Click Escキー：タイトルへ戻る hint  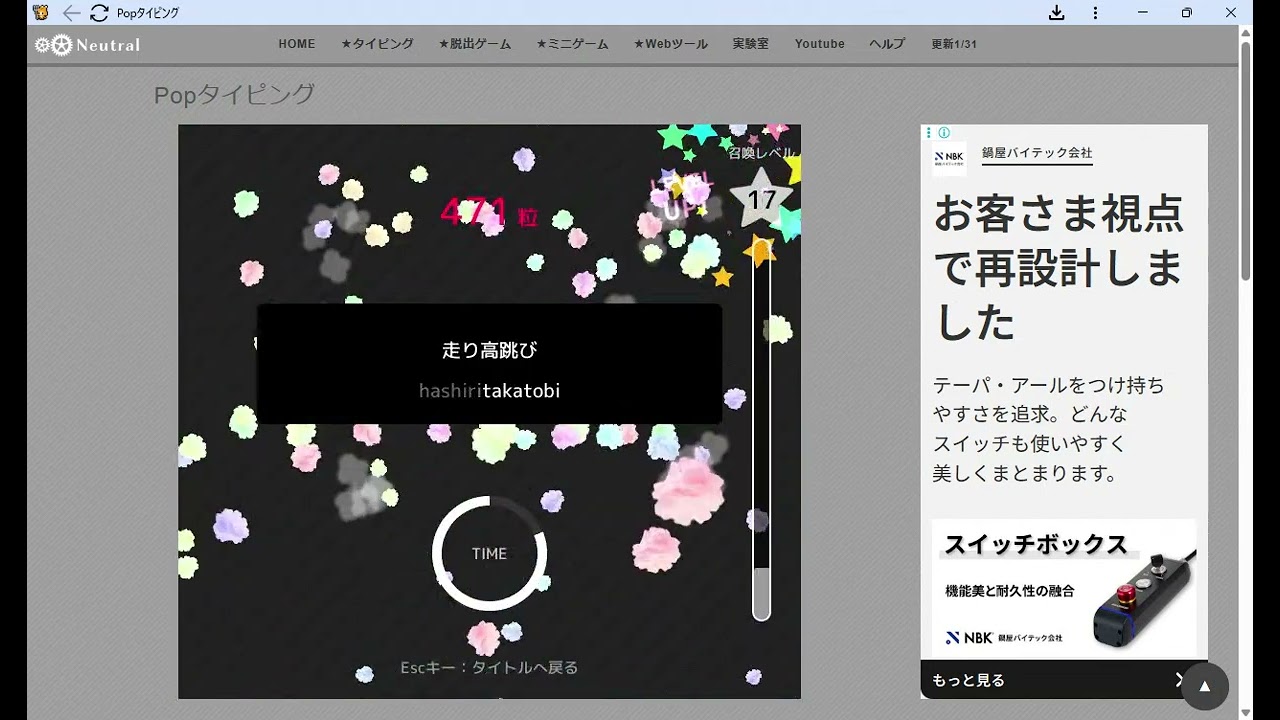pos(489,668)
